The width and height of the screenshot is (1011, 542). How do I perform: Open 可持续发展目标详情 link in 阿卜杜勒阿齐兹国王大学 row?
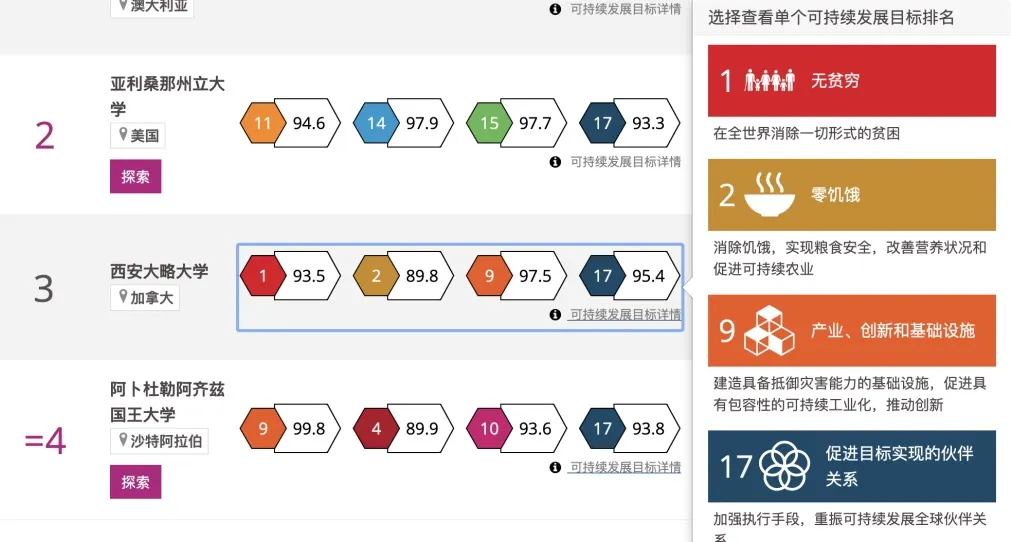[x=625, y=467]
